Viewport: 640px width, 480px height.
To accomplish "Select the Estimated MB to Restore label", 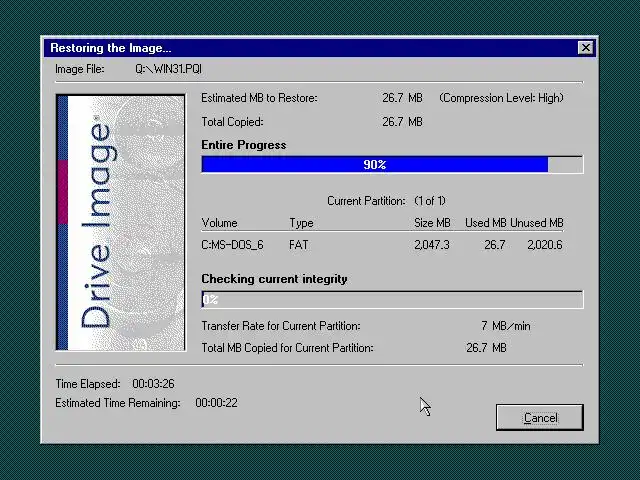I will (x=259, y=98).
